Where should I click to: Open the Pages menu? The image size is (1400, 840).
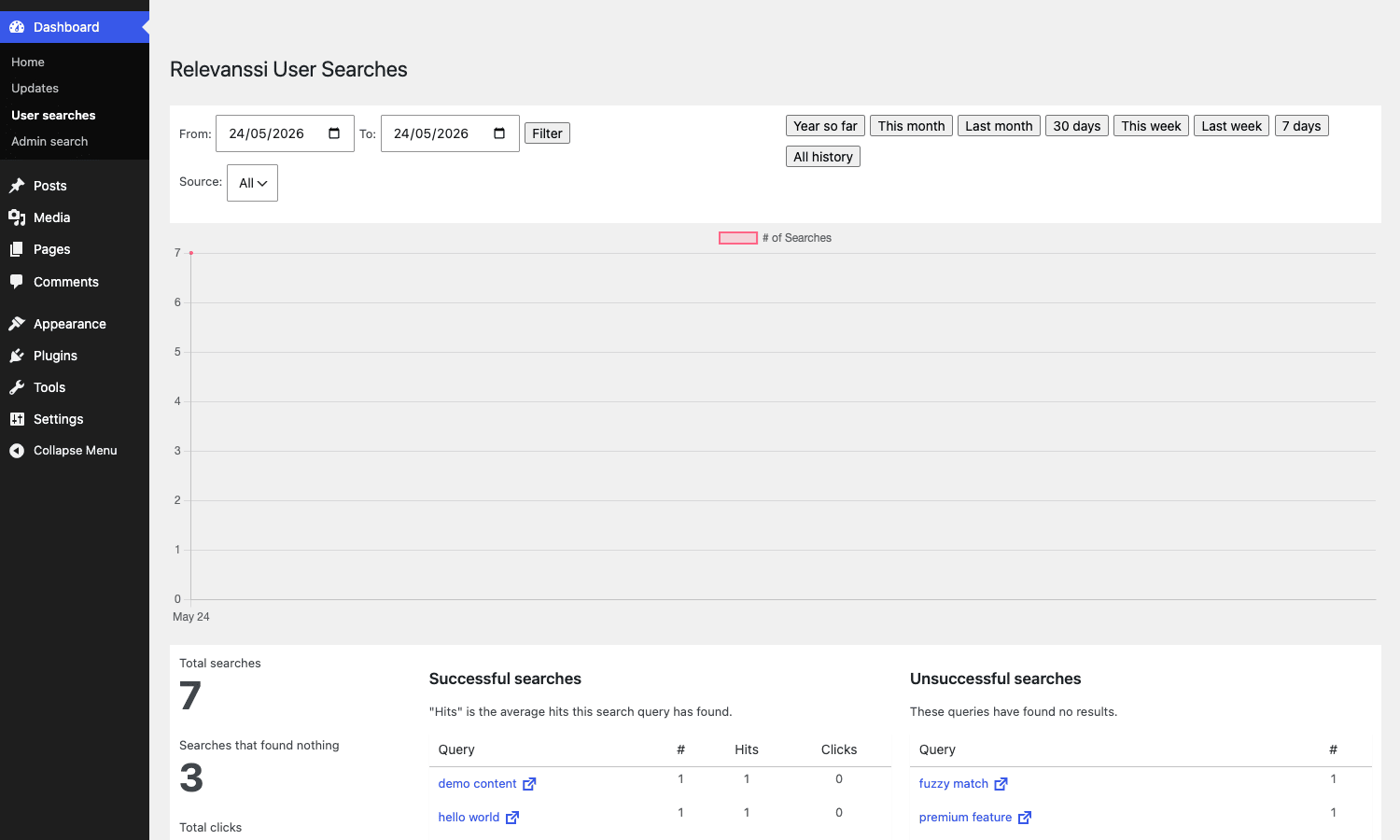pos(75,249)
